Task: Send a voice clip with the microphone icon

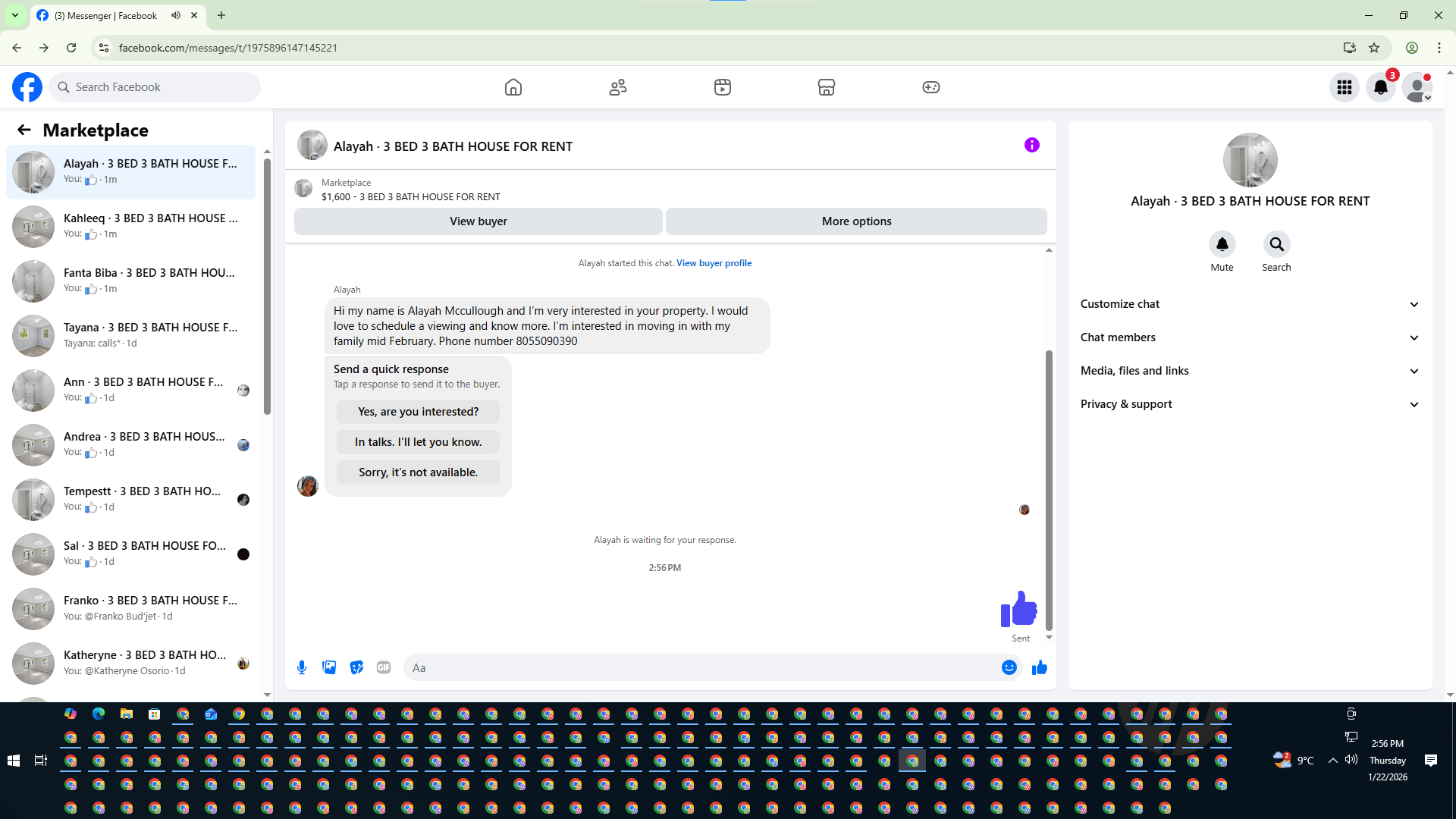Action: click(x=302, y=667)
